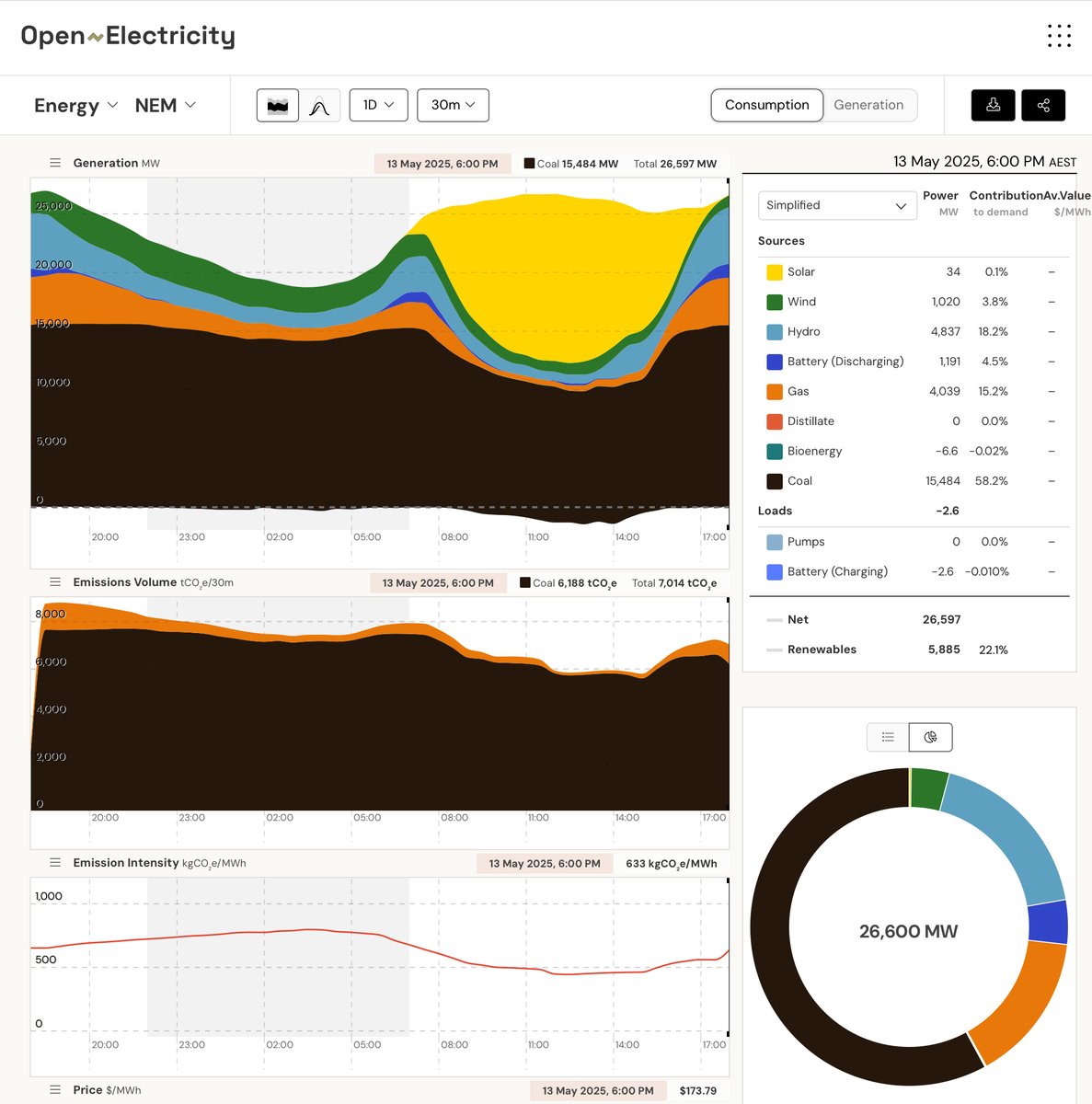This screenshot has height=1104, width=1092.
Task: Toggle the Net line indicator
Action: pos(775,620)
